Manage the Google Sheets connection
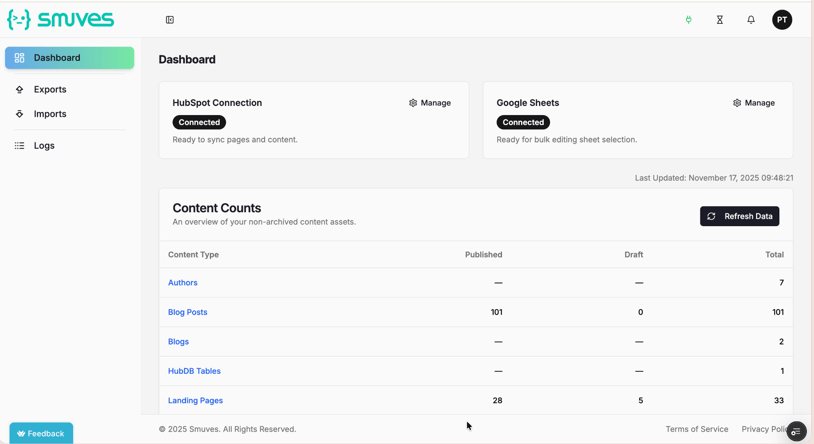This screenshot has height=444, width=814. [754, 103]
